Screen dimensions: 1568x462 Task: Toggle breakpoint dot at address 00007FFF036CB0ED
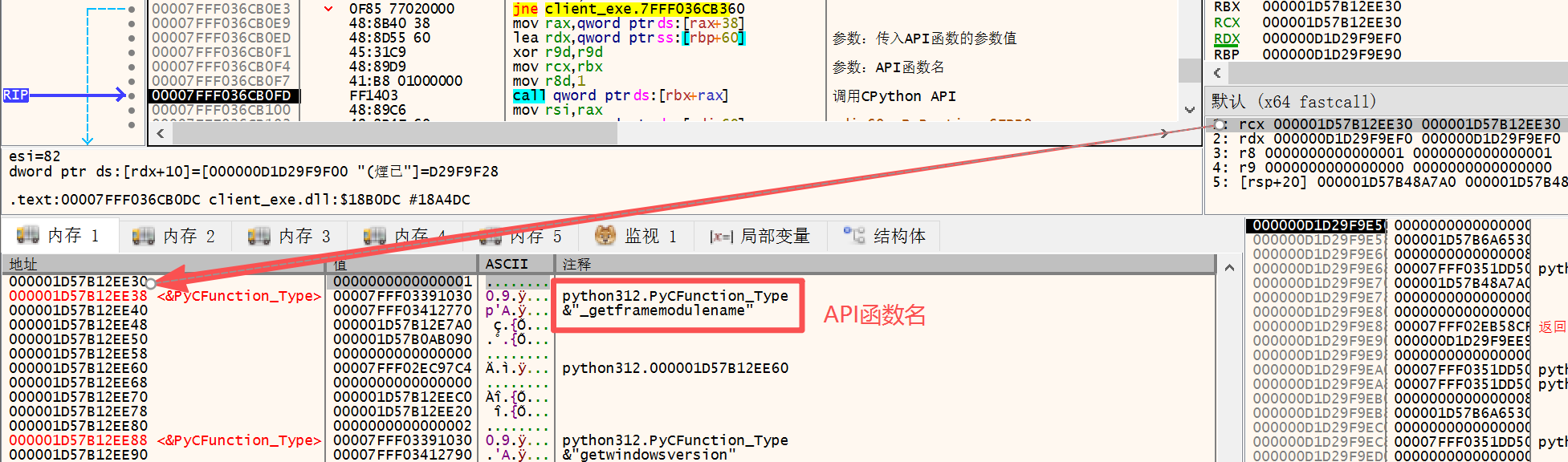(132, 38)
